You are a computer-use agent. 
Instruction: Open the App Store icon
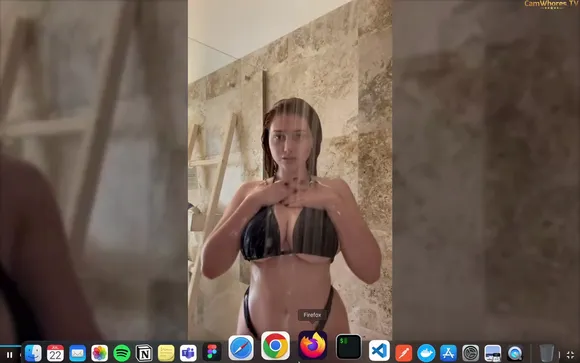[448, 353]
